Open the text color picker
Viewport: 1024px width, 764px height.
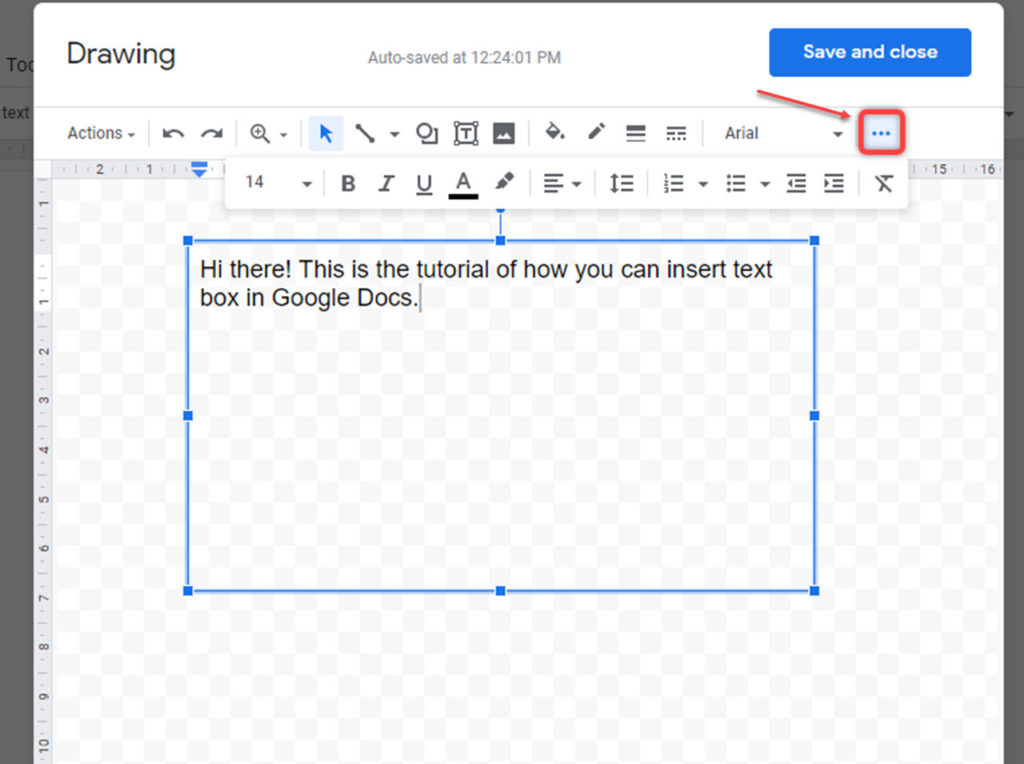coord(463,185)
